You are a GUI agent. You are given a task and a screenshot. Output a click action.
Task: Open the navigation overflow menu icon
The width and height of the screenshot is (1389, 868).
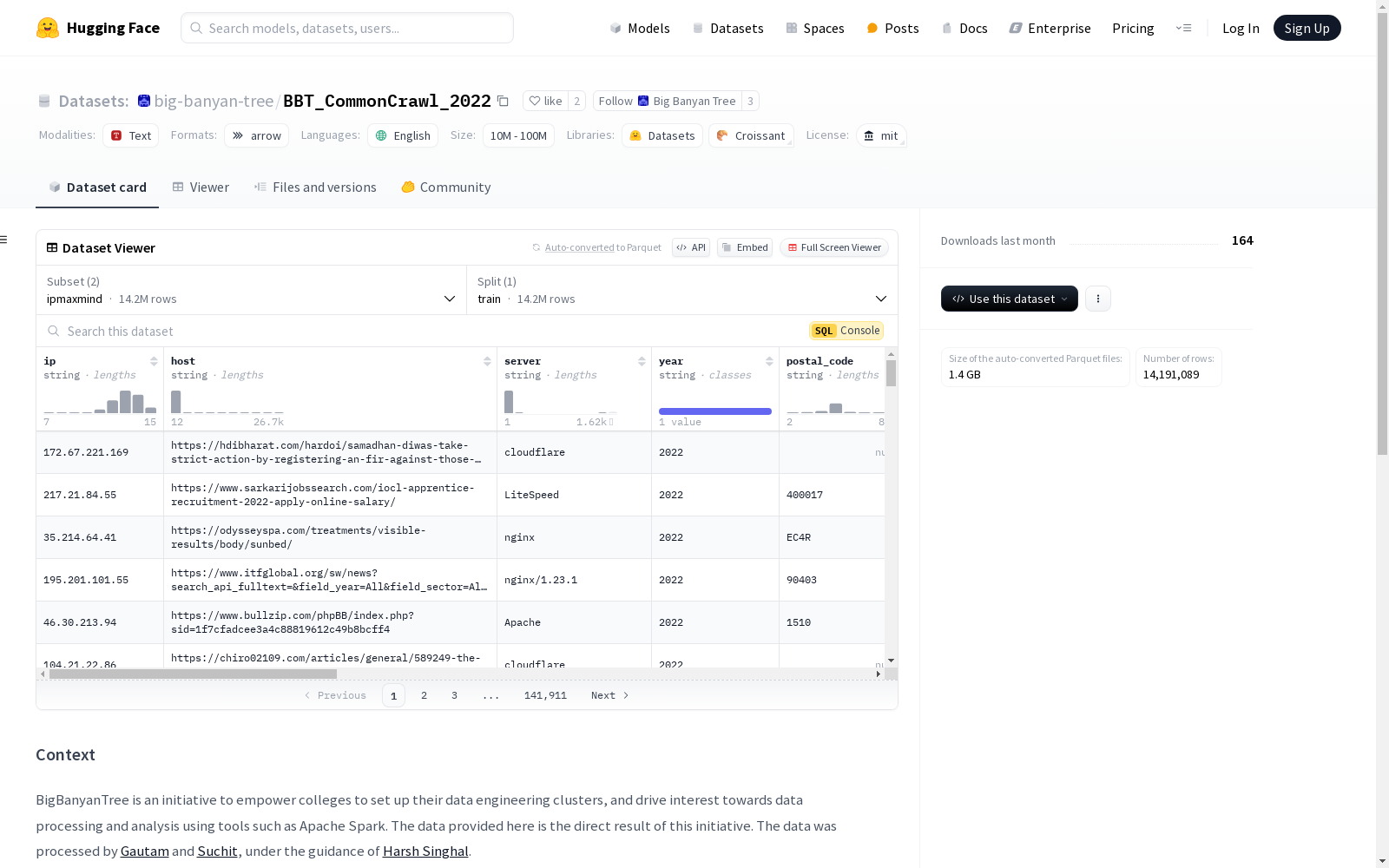click(1183, 28)
